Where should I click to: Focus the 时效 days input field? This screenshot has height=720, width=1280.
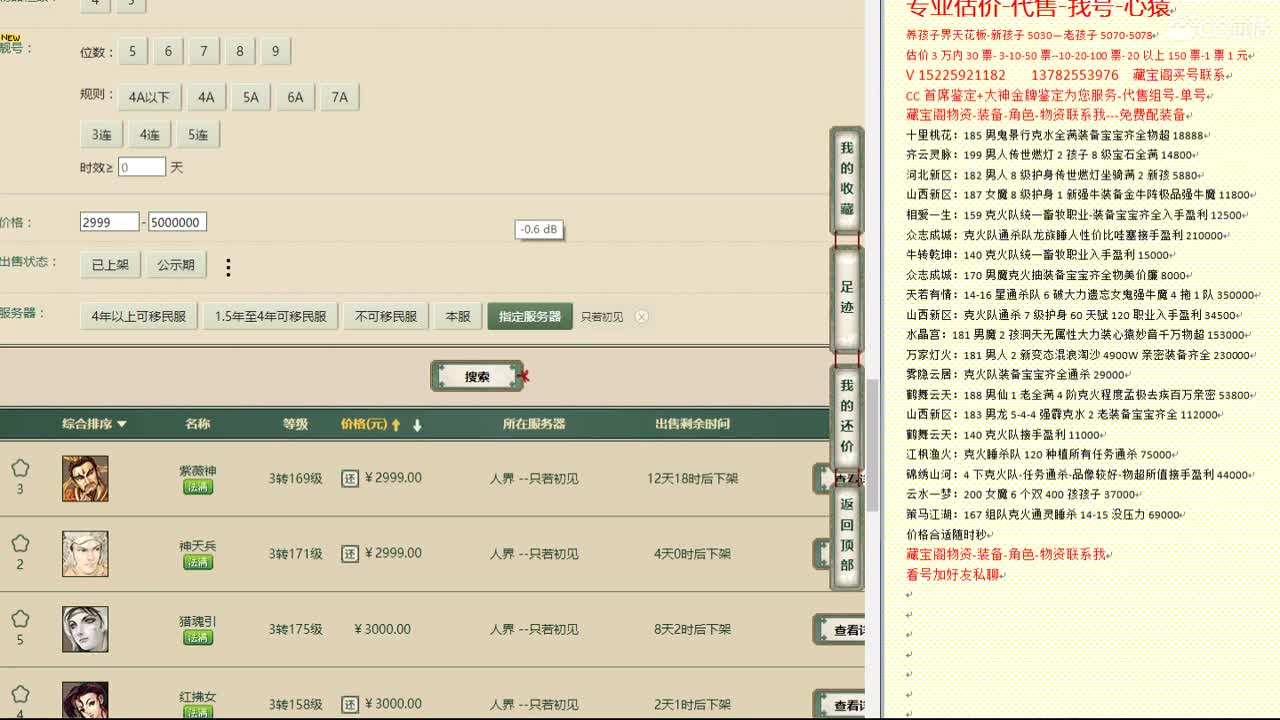pos(142,167)
